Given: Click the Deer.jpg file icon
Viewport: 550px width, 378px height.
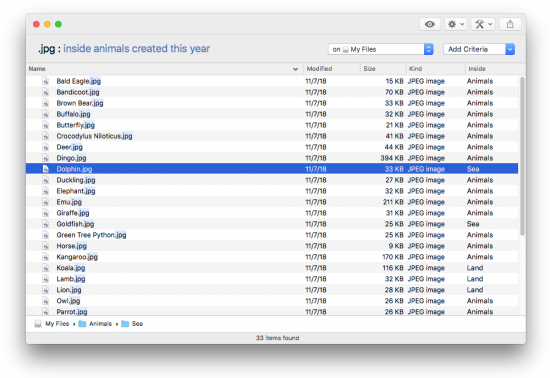Looking at the screenshot, I should pos(46,147).
